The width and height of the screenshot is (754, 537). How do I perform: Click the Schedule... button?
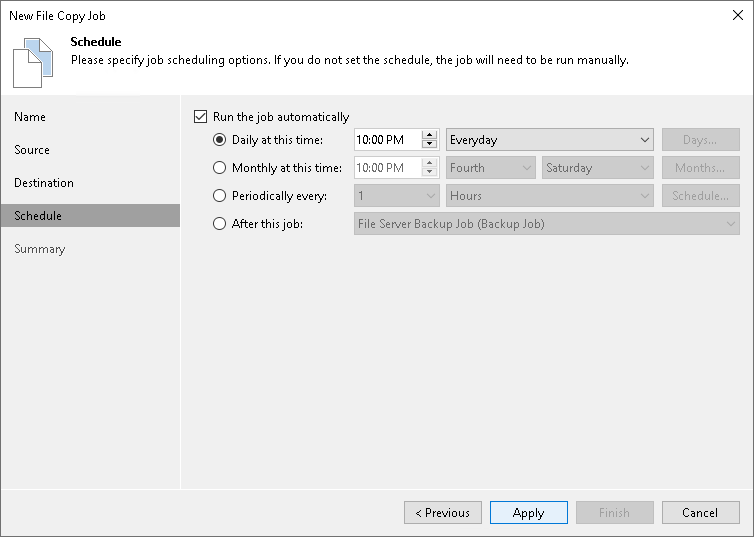[x=701, y=196]
